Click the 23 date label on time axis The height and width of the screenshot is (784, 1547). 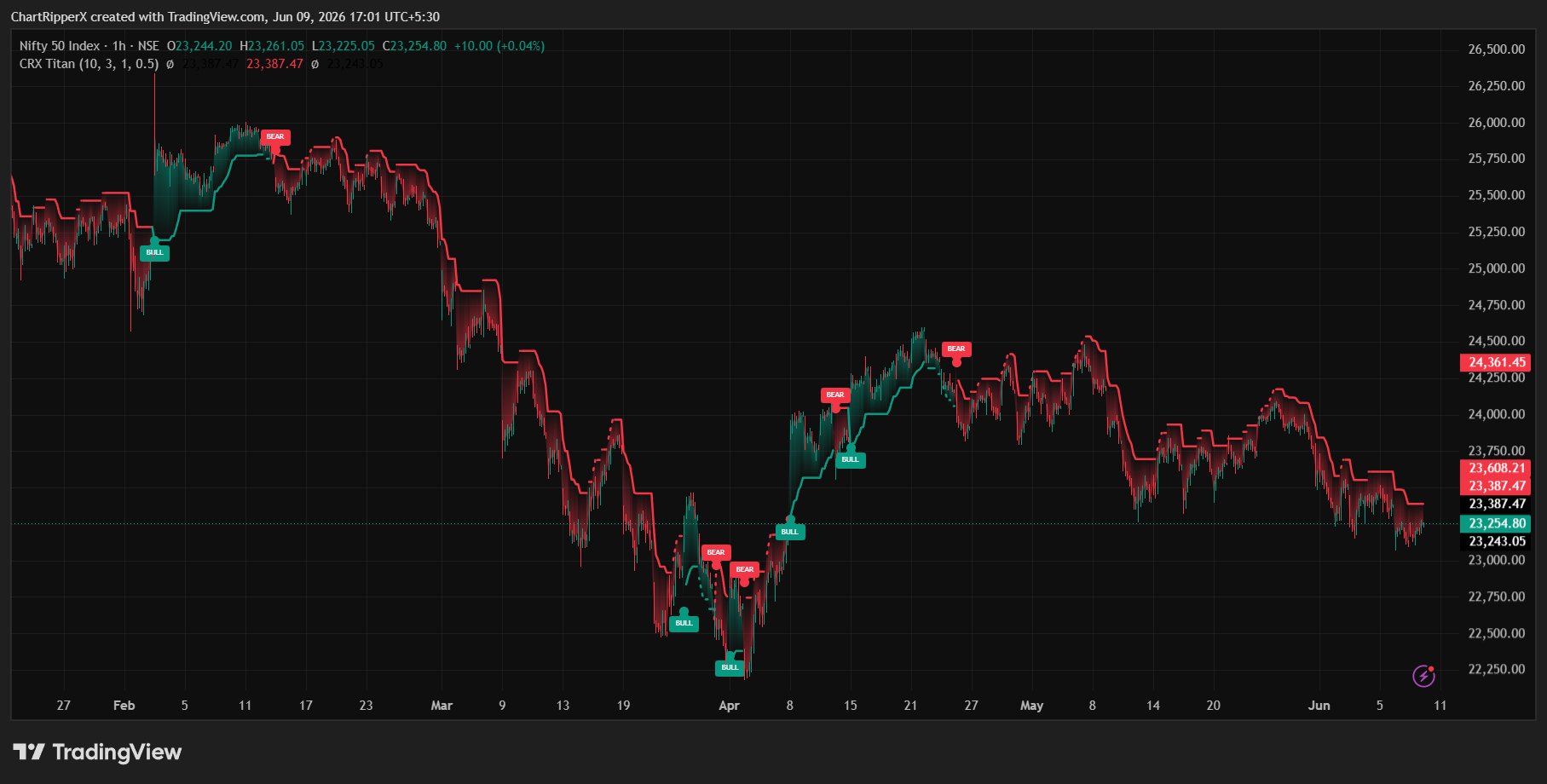point(366,706)
